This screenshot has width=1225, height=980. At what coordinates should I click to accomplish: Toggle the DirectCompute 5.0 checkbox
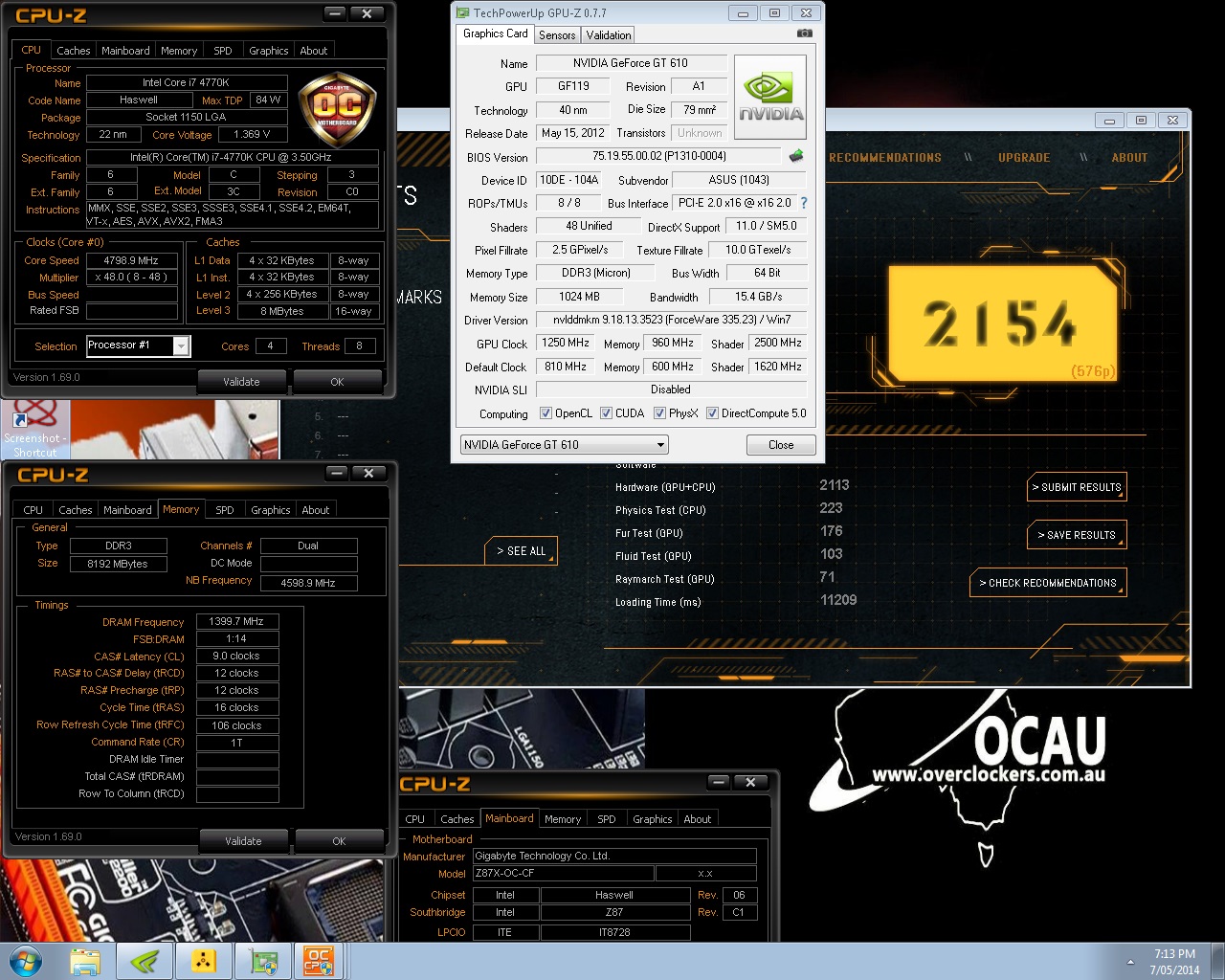712,413
